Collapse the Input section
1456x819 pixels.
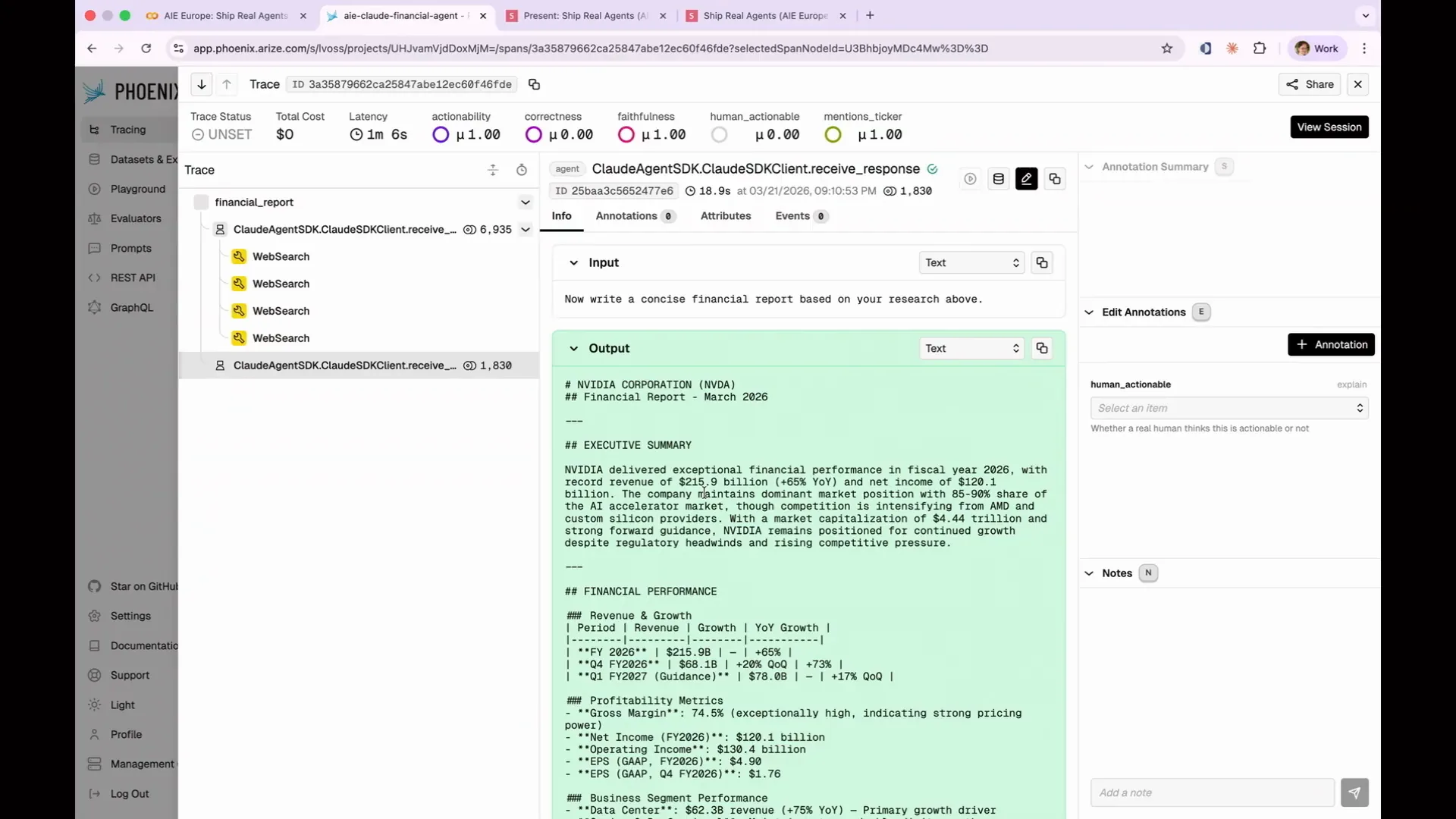[574, 263]
